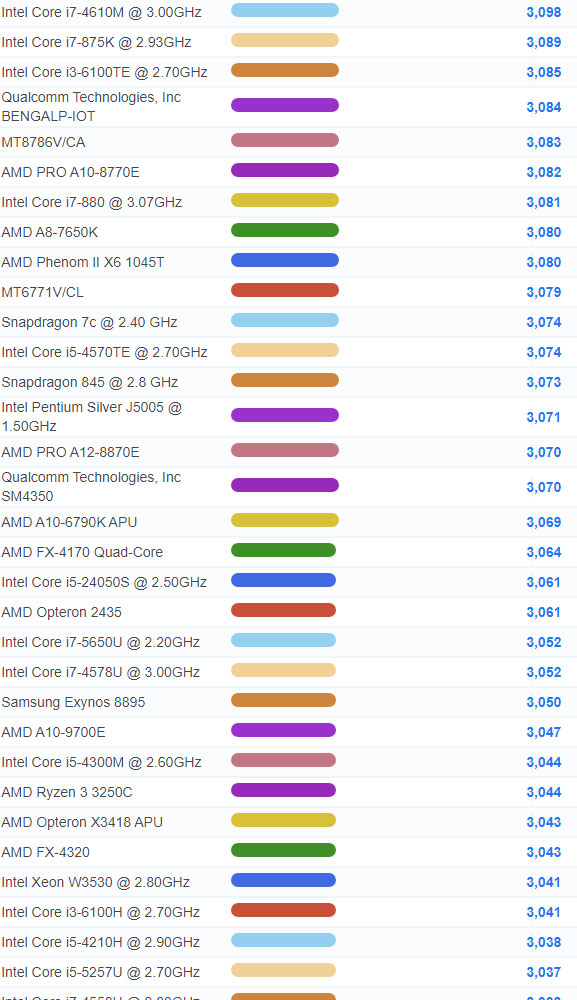Click Intel Core i5-4300M @ 2.60GHz
Image resolution: width=577 pixels, height=1000 pixels.
(101, 762)
